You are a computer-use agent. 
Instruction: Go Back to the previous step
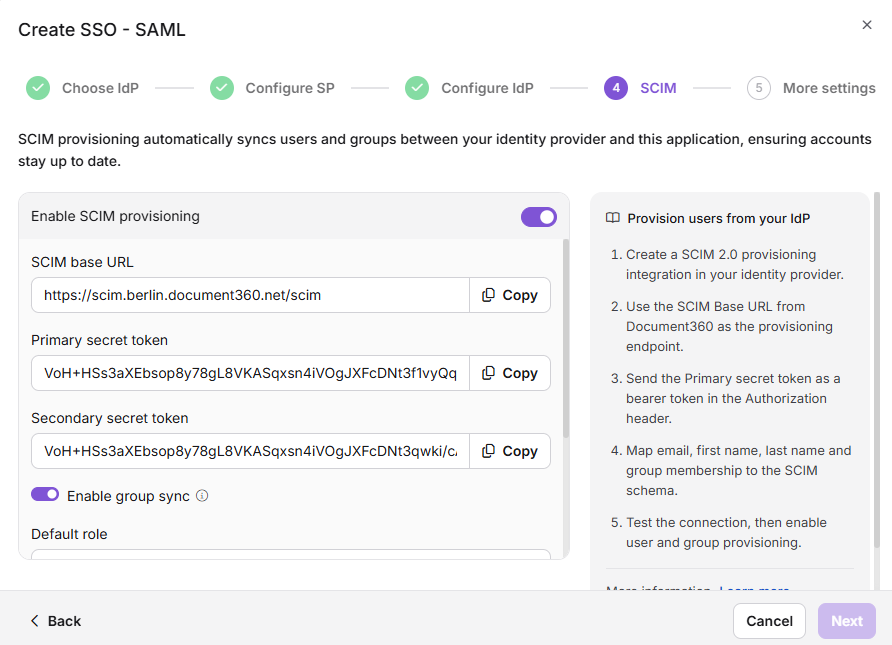pos(56,621)
